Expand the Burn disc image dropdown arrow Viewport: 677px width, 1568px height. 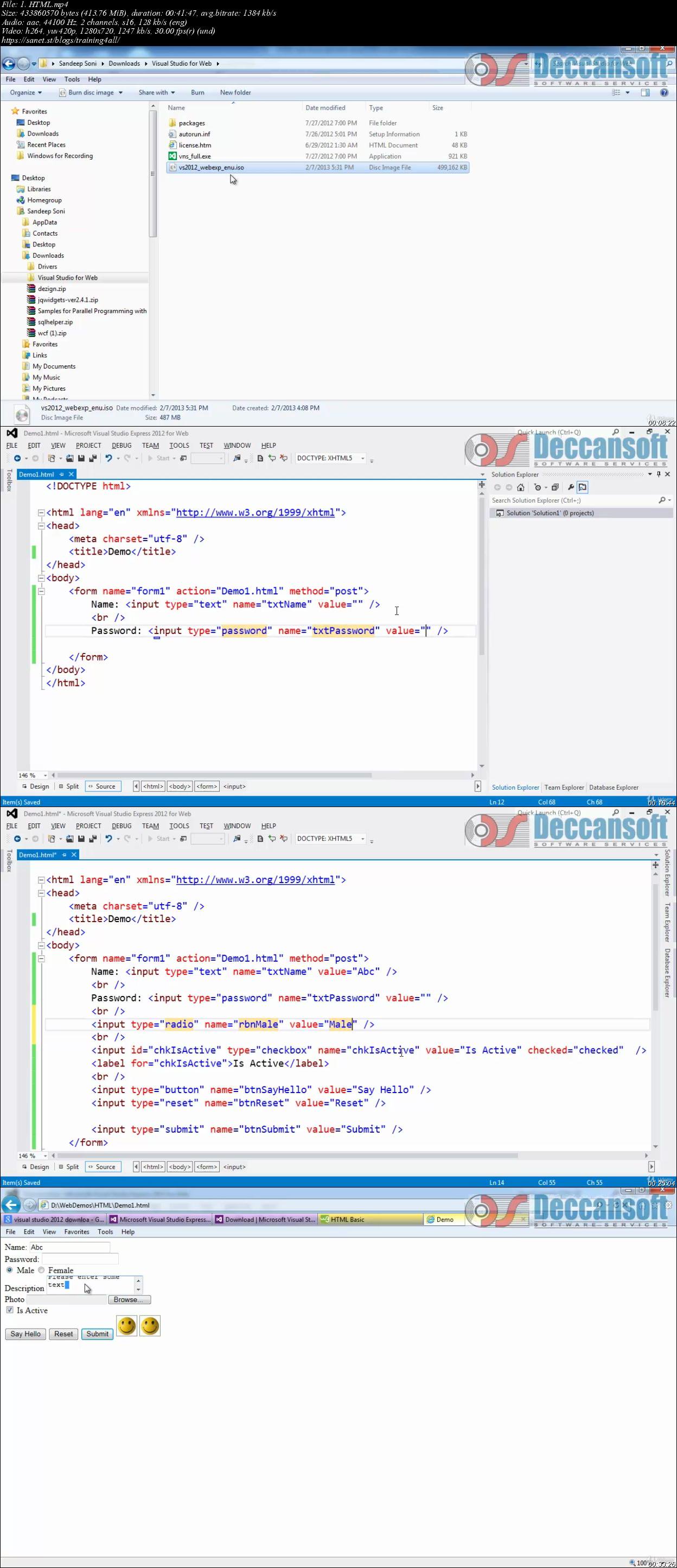pos(120,92)
